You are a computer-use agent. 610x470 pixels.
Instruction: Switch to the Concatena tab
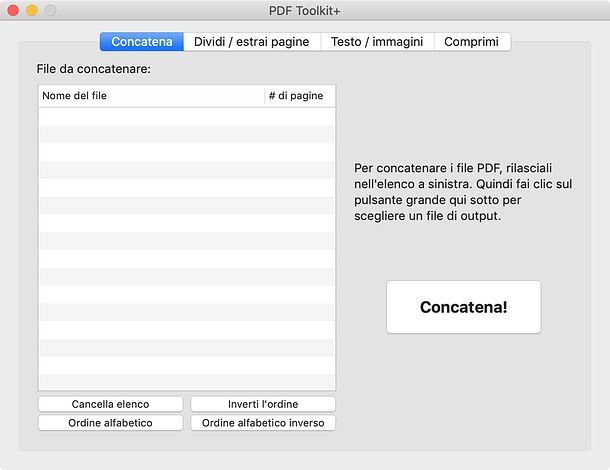(x=142, y=42)
